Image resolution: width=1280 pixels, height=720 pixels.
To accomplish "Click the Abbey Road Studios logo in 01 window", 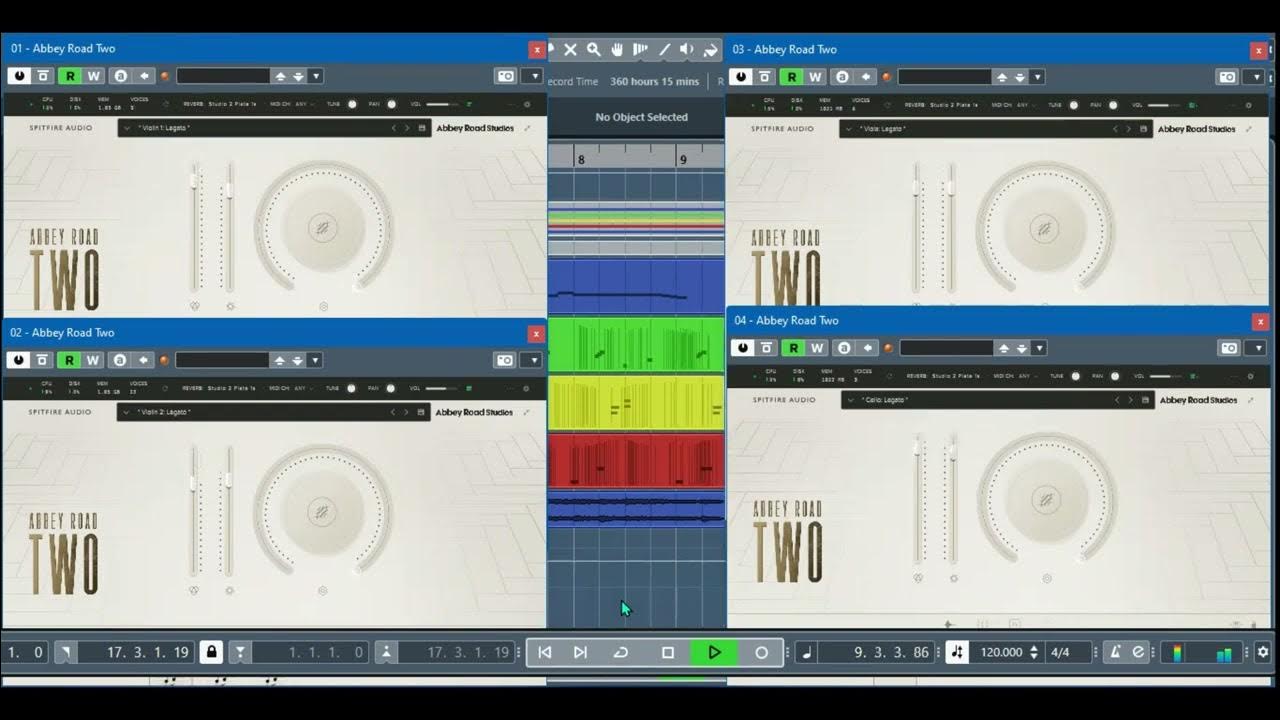I will (x=474, y=128).
